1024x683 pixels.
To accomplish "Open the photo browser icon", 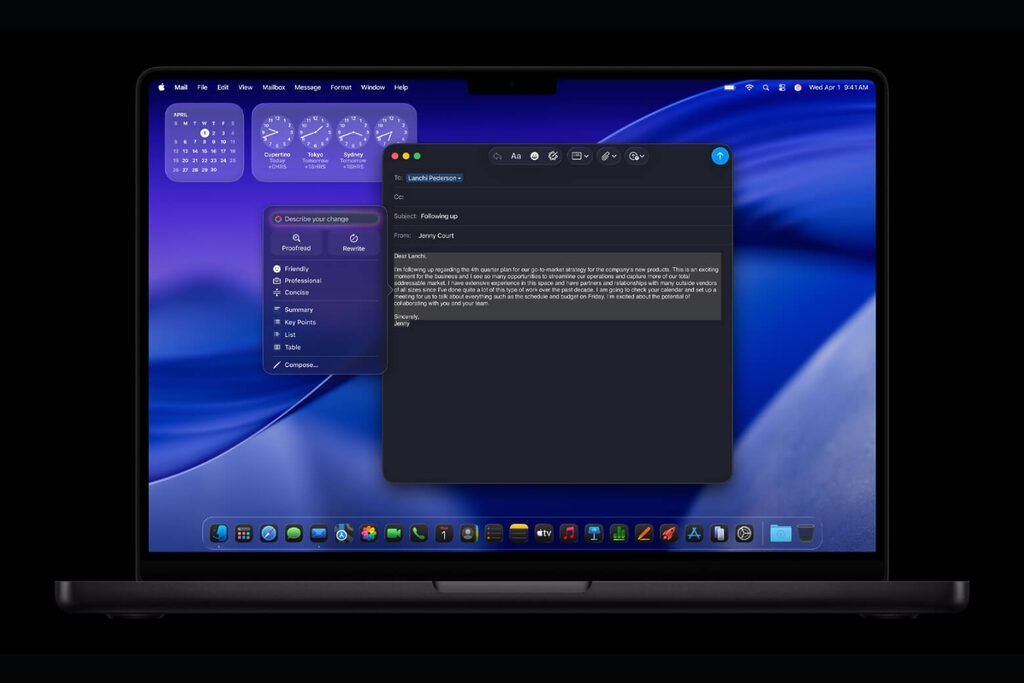I will point(577,156).
